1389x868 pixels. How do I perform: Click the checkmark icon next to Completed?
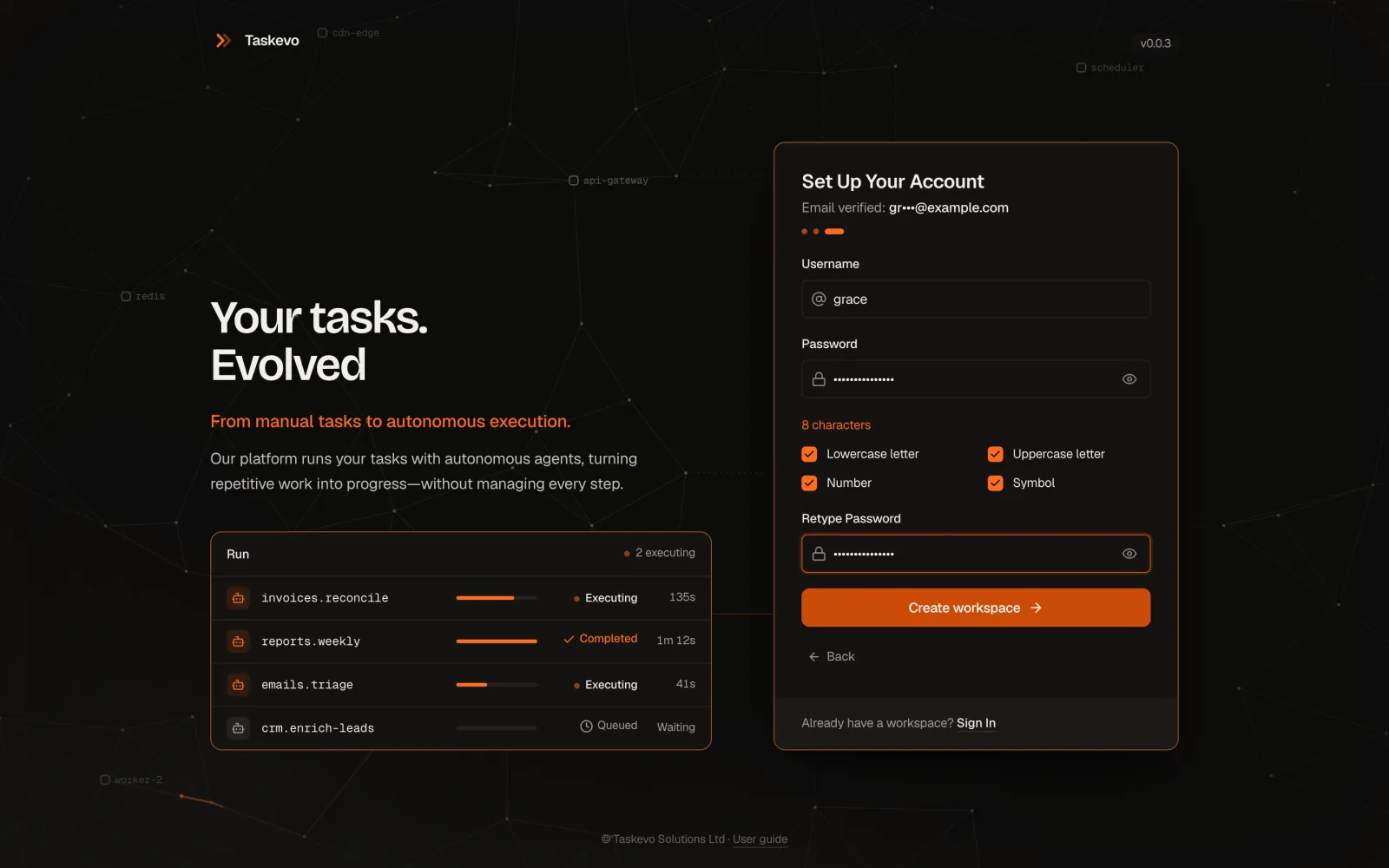(569, 639)
